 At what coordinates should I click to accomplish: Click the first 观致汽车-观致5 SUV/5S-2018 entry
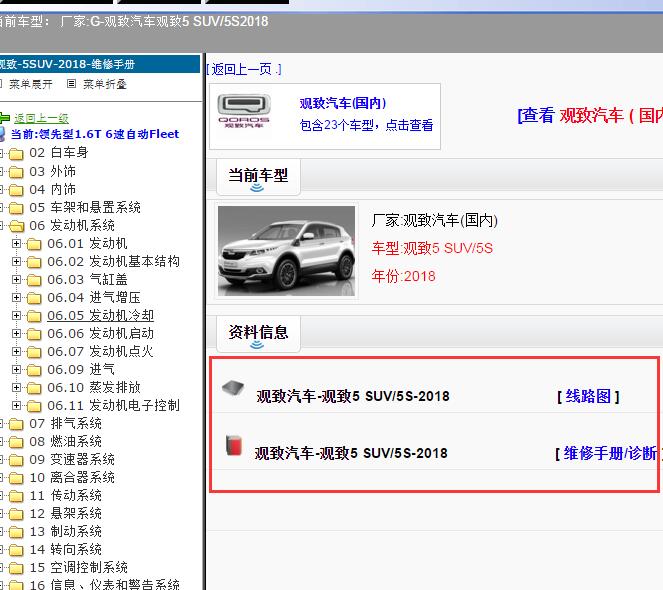click(353, 396)
